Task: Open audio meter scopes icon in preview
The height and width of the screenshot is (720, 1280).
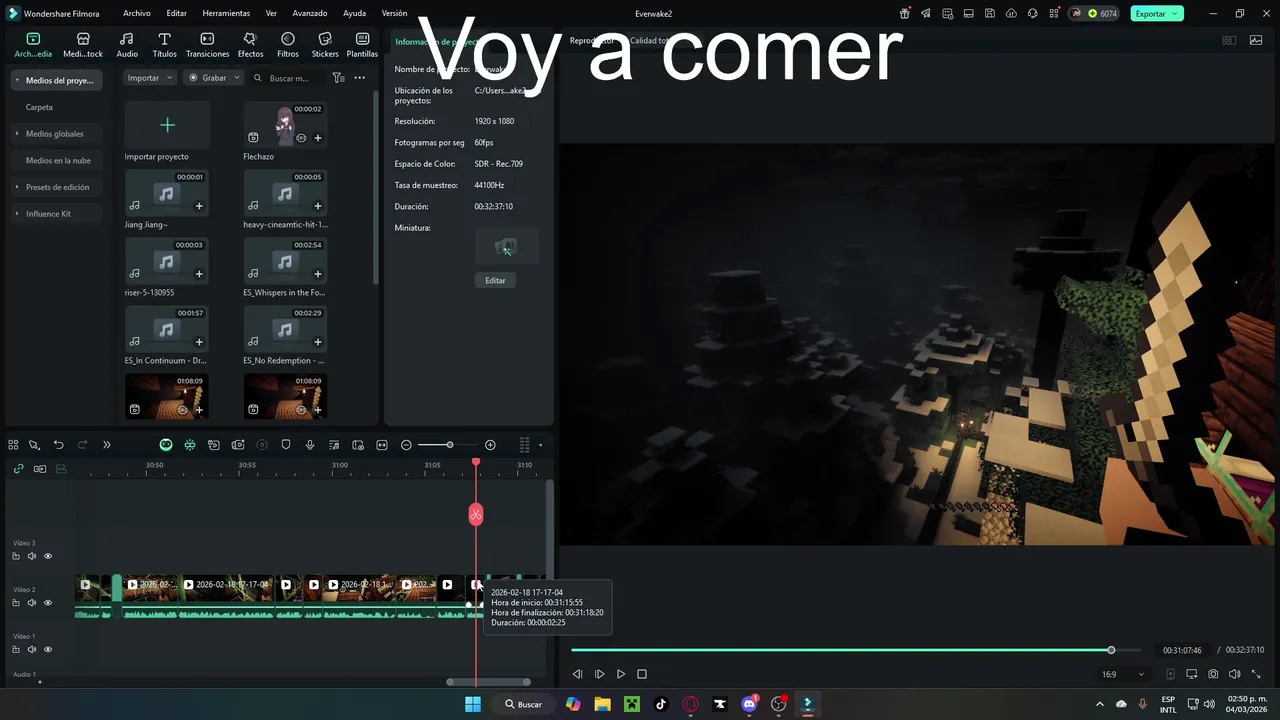Action: tap(1256, 40)
